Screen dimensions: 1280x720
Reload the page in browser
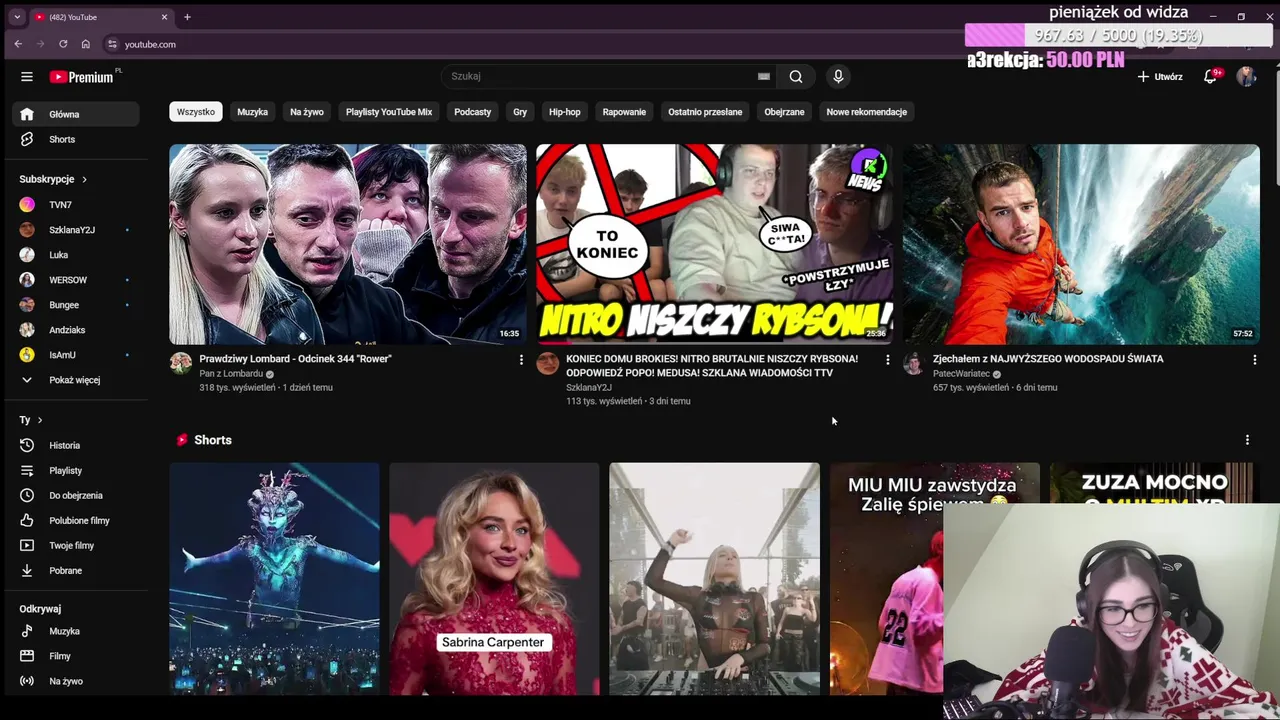tap(63, 44)
